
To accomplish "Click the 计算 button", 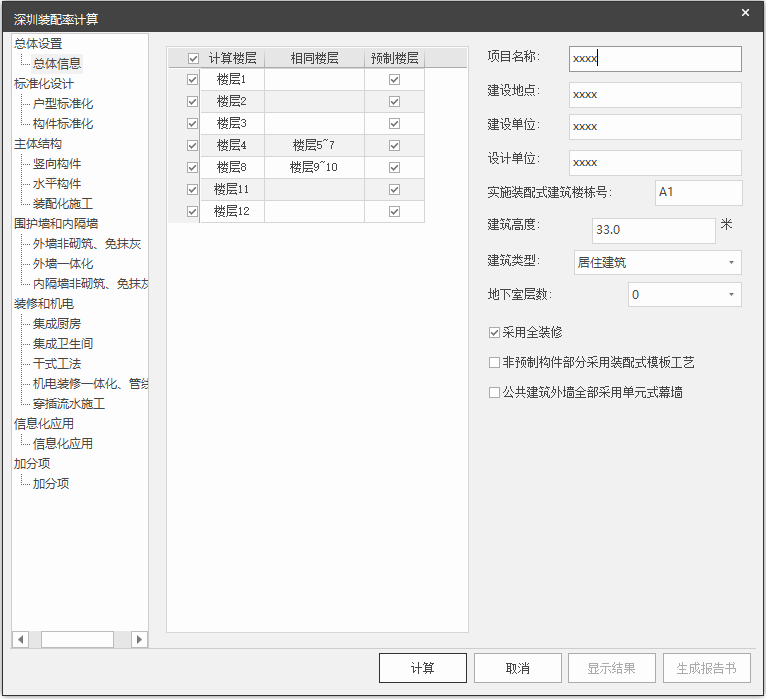I will click(423, 668).
